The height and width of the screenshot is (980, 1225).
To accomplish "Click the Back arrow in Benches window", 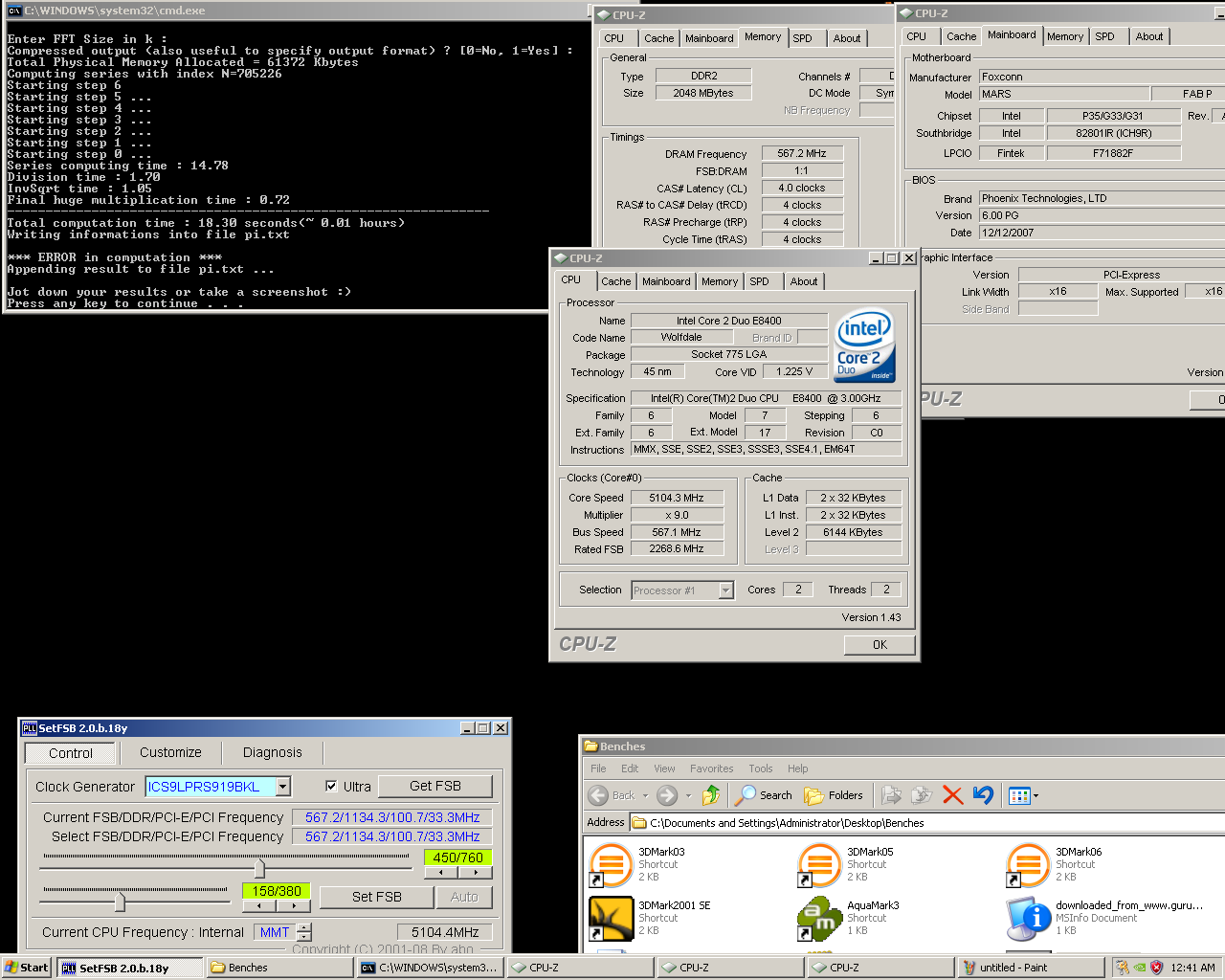I will click(598, 795).
